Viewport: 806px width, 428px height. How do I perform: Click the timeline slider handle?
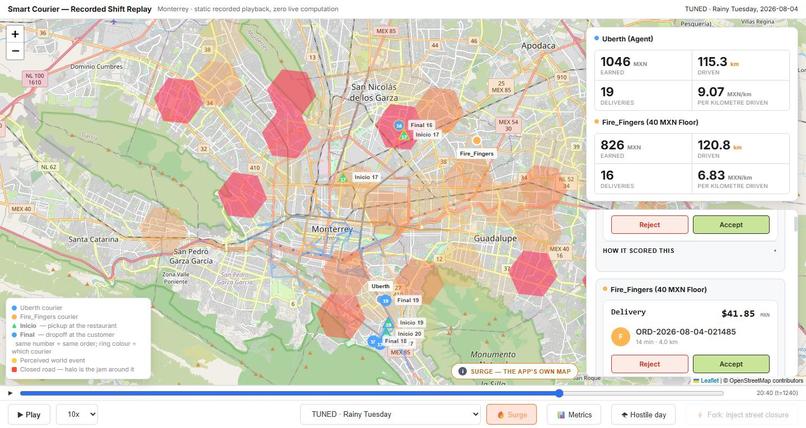coord(559,393)
